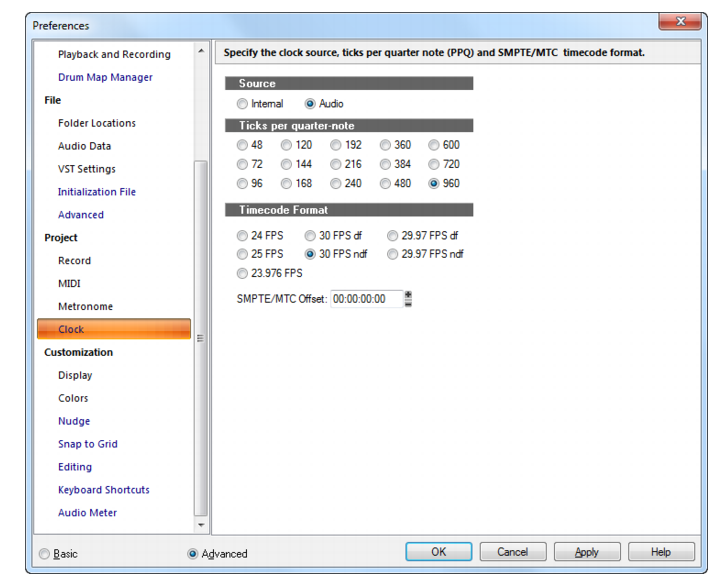Click the Apply button

coord(587,552)
